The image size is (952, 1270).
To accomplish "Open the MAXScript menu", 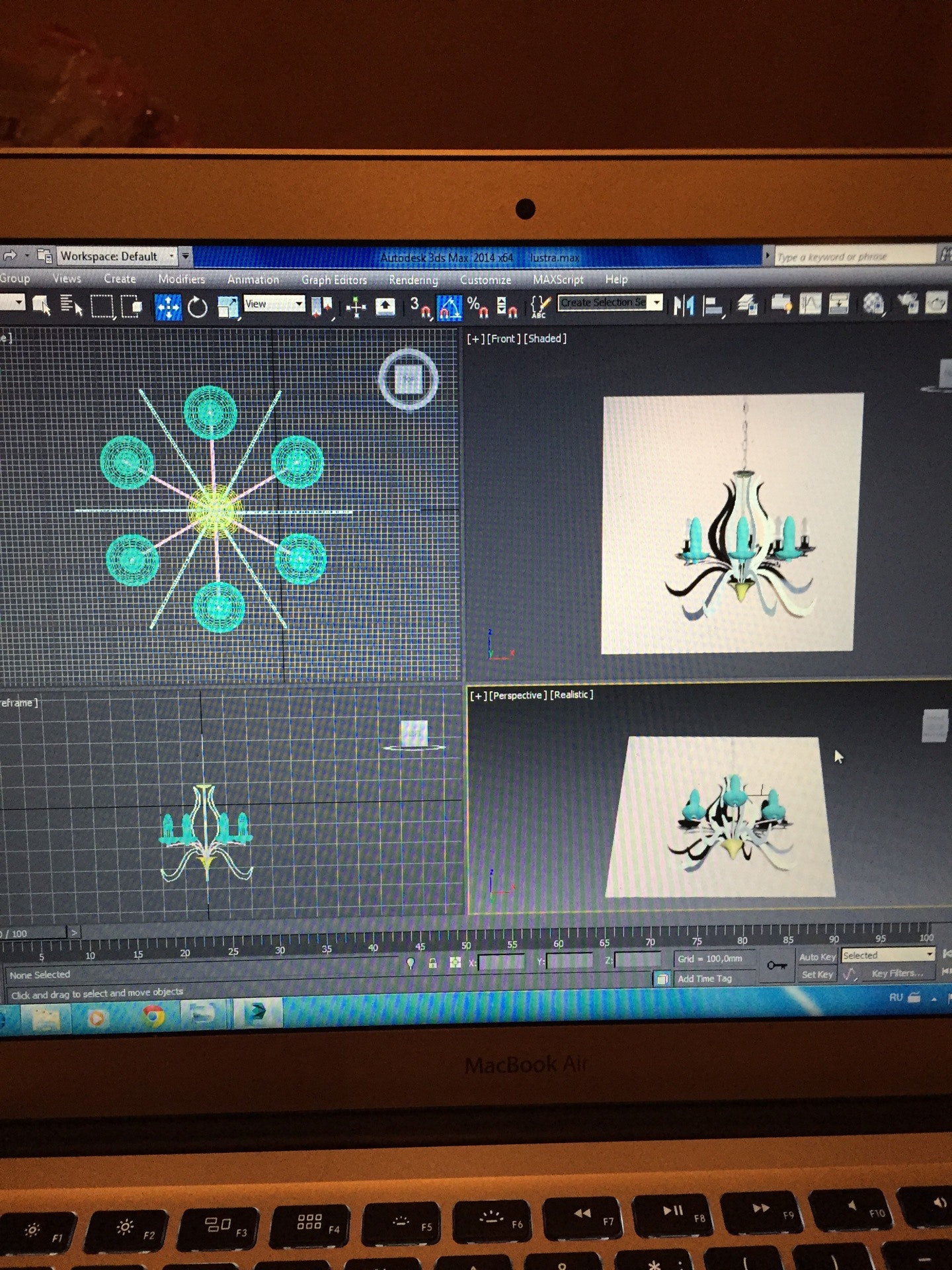I will tap(558, 280).
